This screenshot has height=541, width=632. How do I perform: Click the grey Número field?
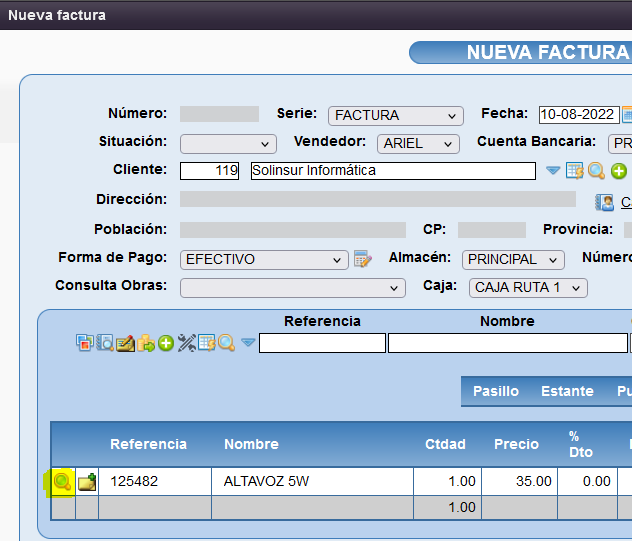tap(219, 114)
